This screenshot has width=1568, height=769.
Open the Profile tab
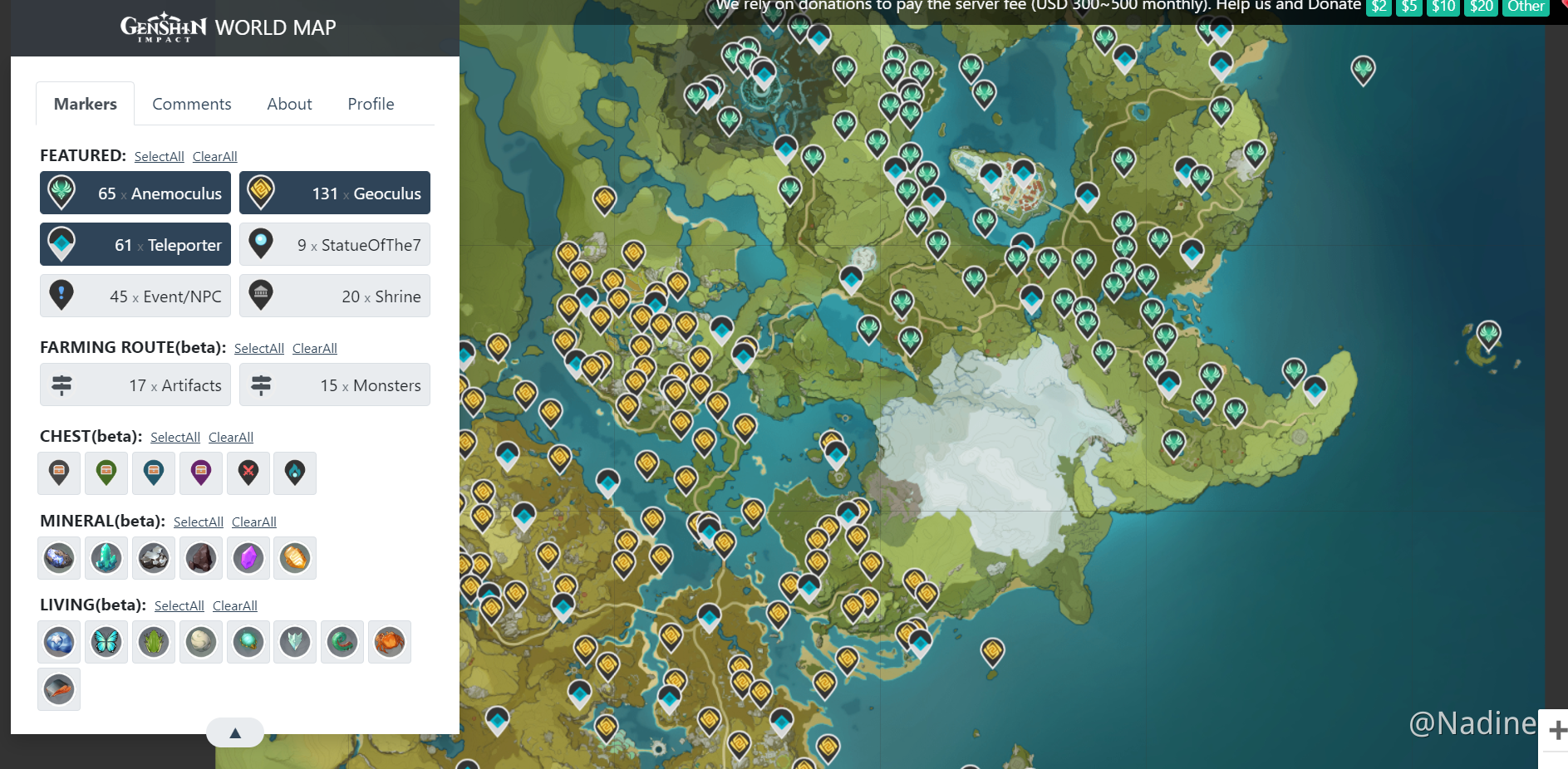click(x=371, y=104)
